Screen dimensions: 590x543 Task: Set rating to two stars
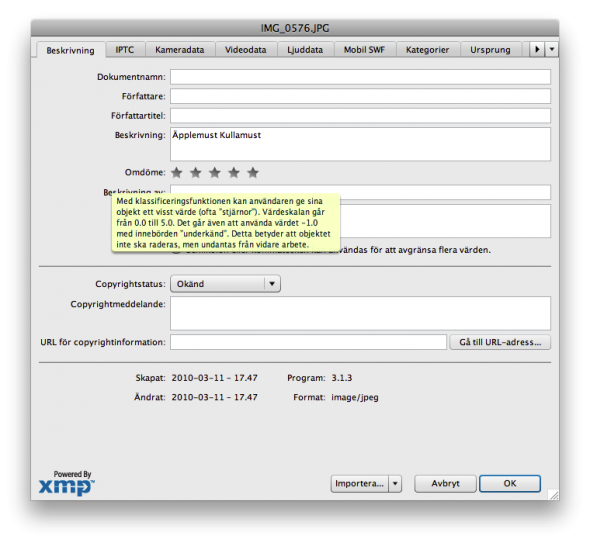coord(196,173)
